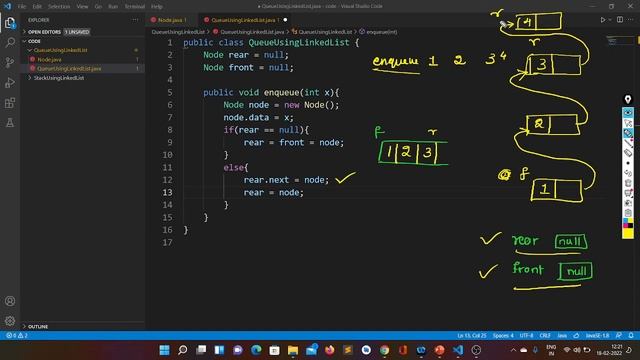Change indentation via Spaces: 4
The width and height of the screenshot is (640, 360).
503,336
